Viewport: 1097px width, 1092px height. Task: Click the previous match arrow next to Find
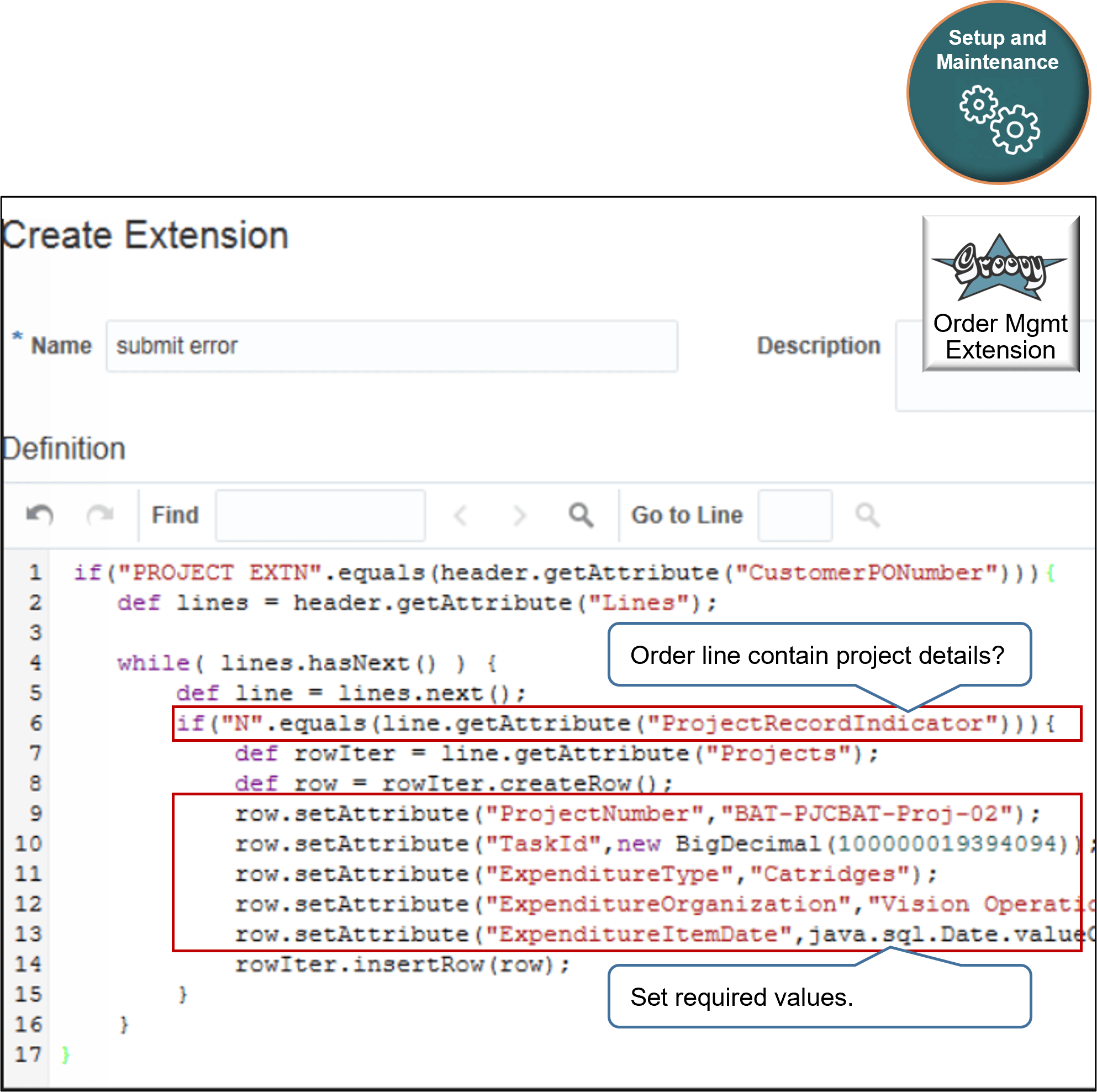pyautogui.click(x=461, y=515)
